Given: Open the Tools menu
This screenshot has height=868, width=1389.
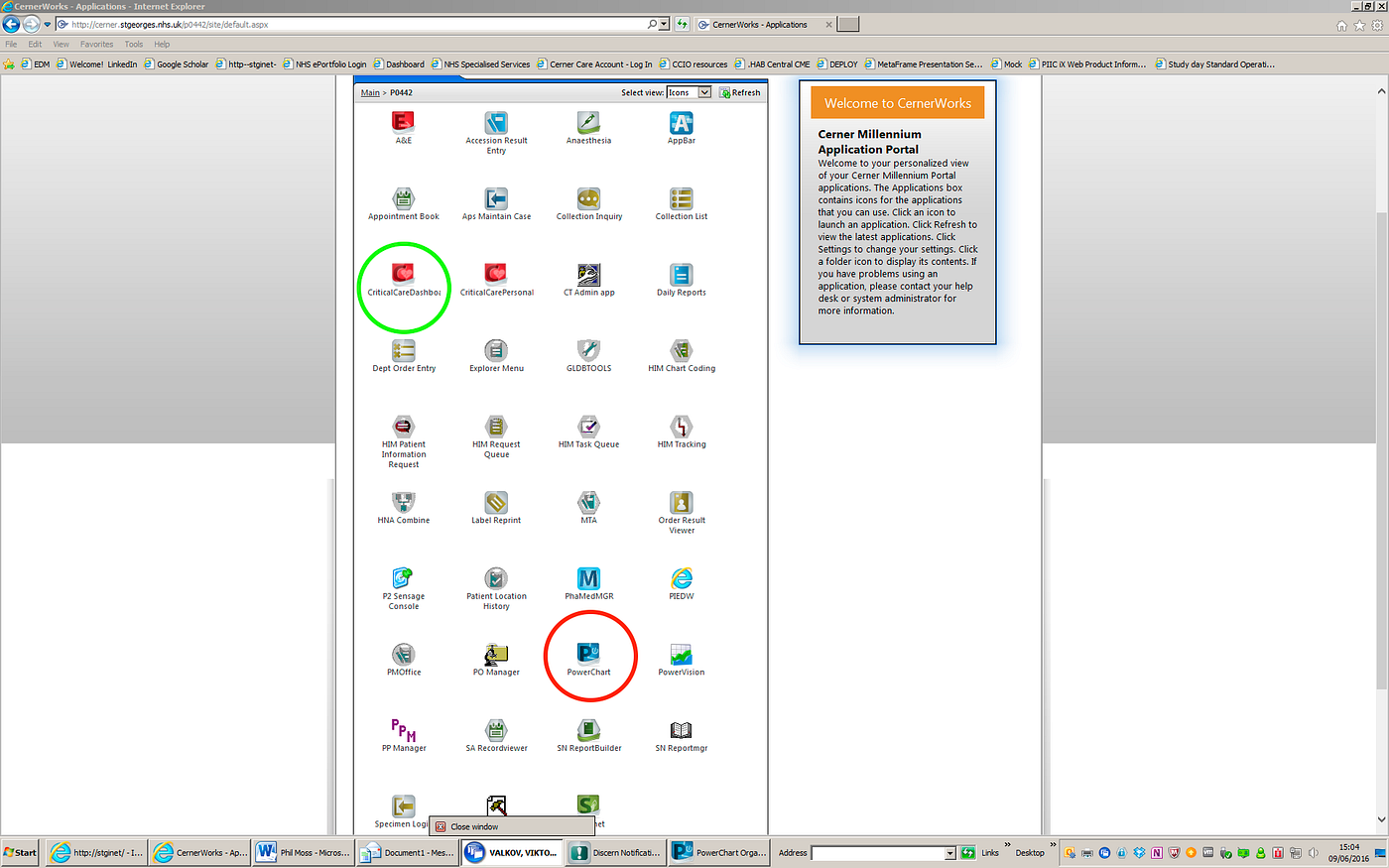Looking at the screenshot, I should pos(134,45).
